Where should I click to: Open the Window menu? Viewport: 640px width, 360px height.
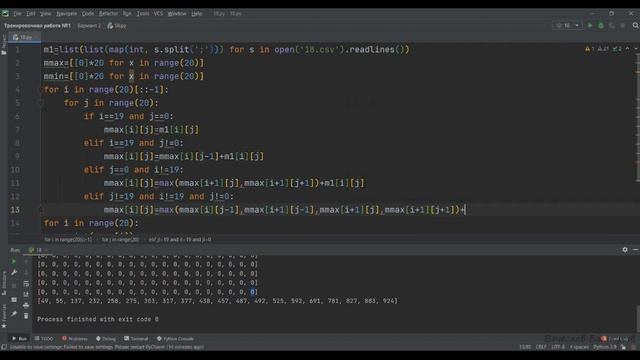(177, 13)
